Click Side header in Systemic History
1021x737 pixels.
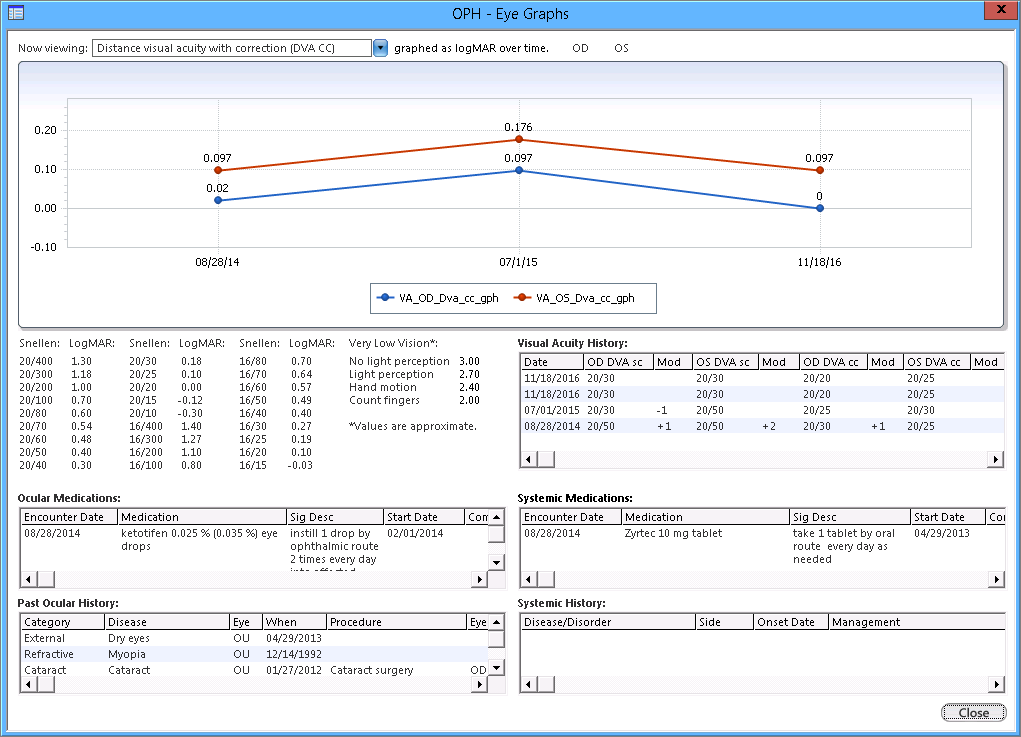click(x=725, y=622)
